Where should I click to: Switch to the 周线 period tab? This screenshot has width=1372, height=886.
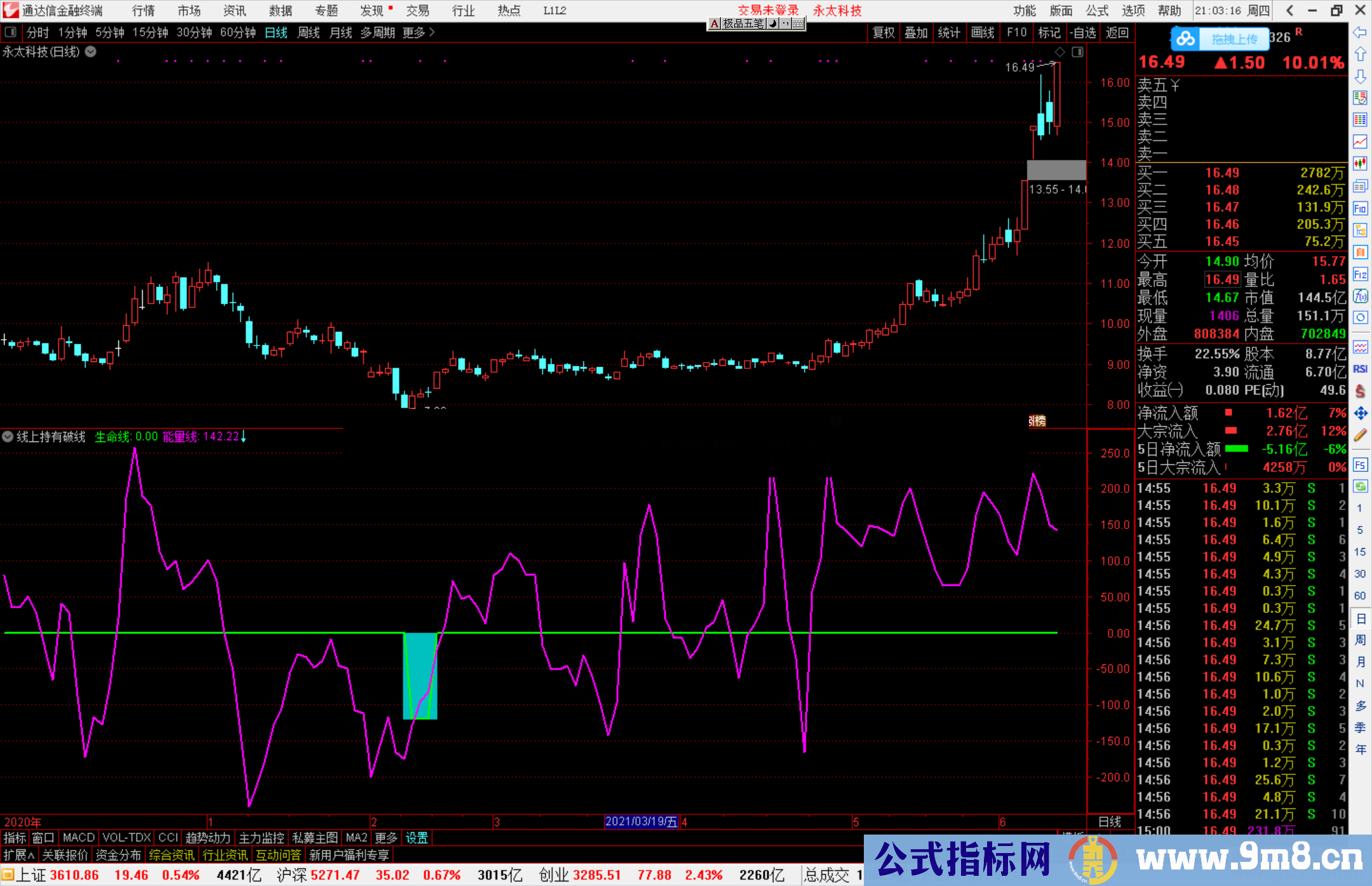309,32
